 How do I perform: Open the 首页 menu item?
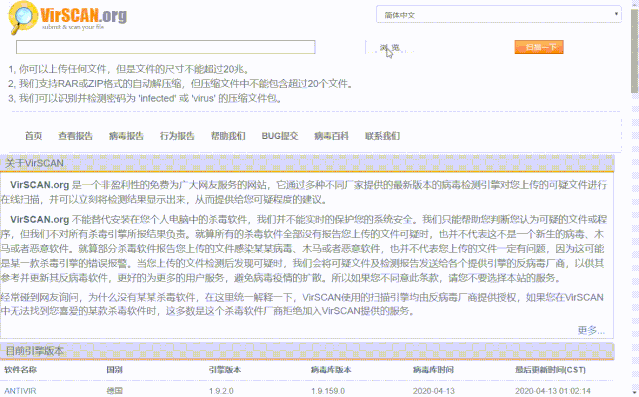(33, 136)
